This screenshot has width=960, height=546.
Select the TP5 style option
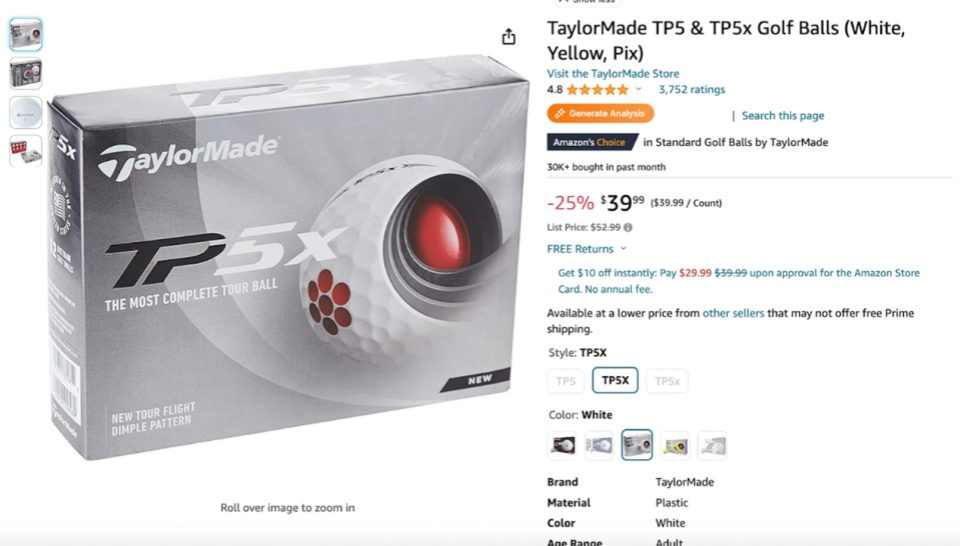566,381
